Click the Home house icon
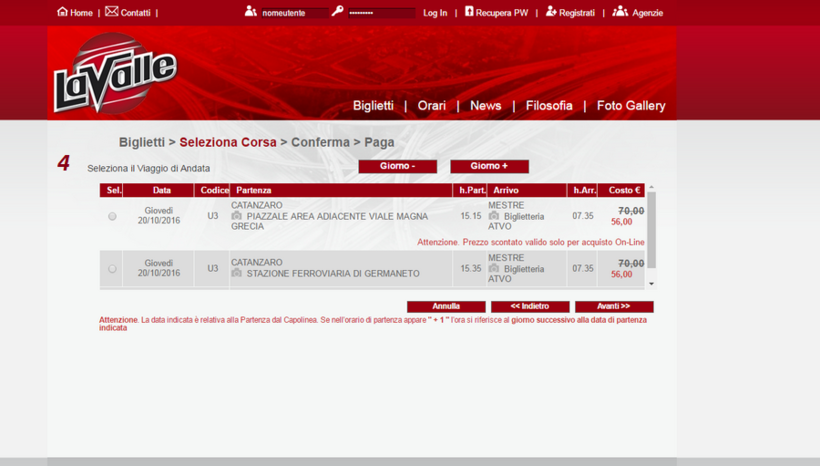Viewport: 820px width, 466px height. click(x=62, y=12)
